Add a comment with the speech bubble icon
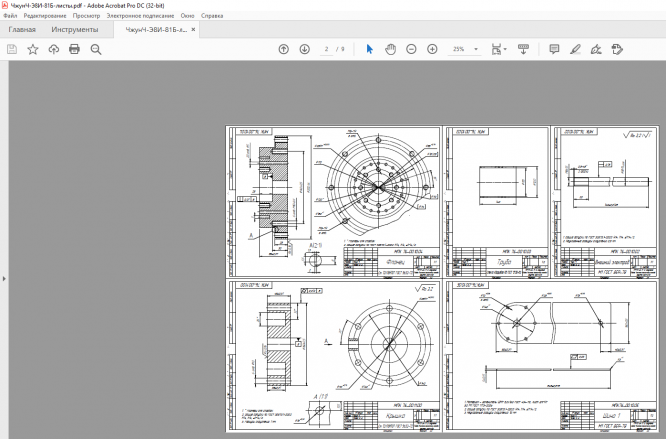Screen dimensions: 666x439 click(554, 49)
